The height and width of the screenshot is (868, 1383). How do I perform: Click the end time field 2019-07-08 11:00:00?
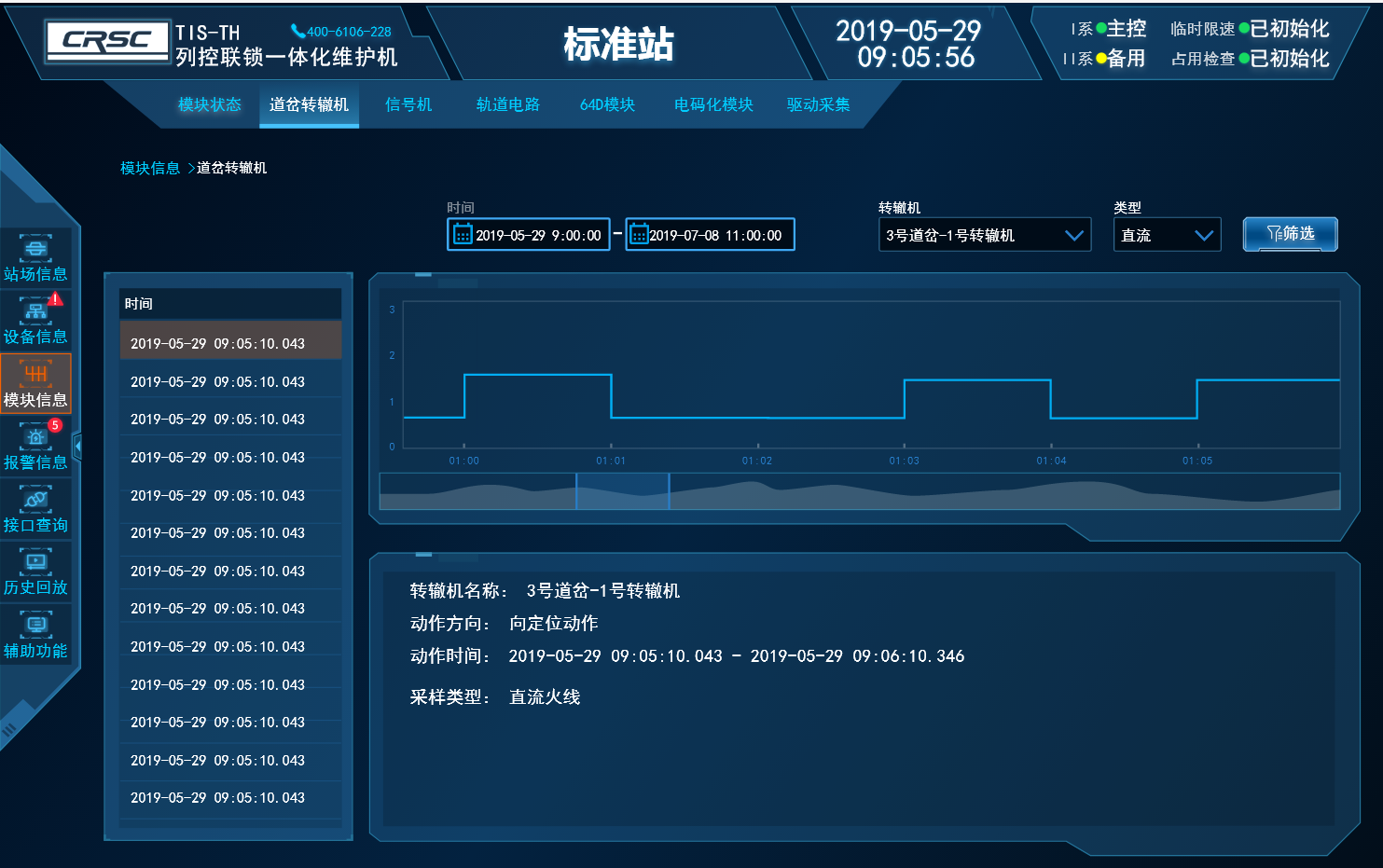[x=710, y=234]
